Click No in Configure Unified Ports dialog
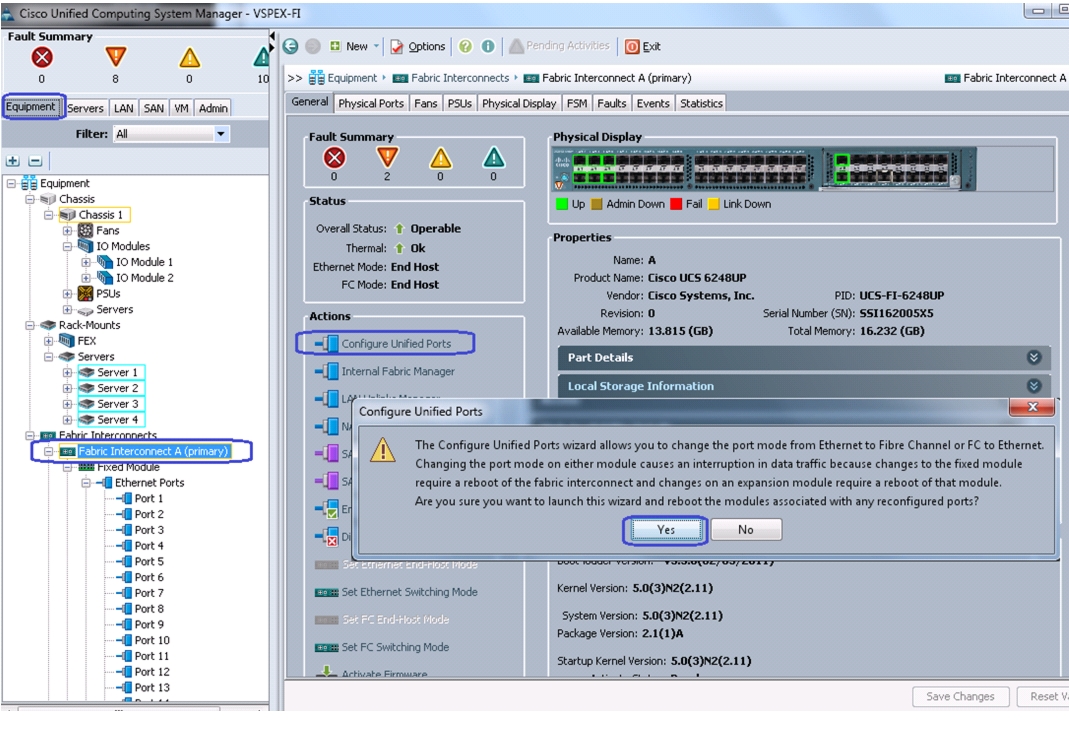1069x750 pixels. click(746, 530)
